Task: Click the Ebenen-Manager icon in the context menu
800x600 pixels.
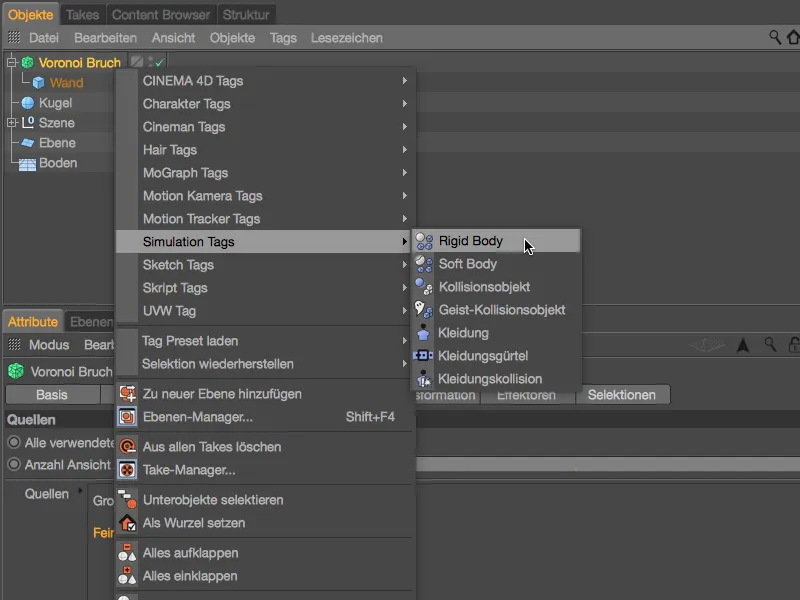Action: 127,417
